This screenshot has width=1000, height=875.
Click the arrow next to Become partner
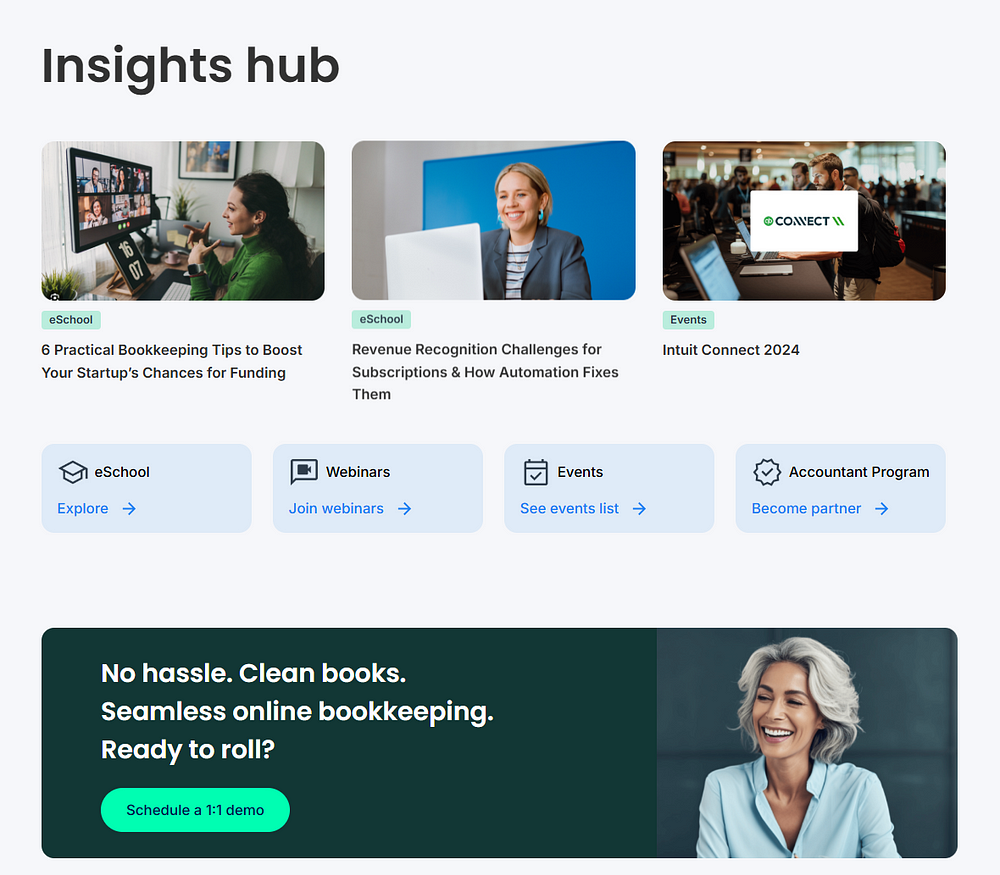(x=881, y=508)
